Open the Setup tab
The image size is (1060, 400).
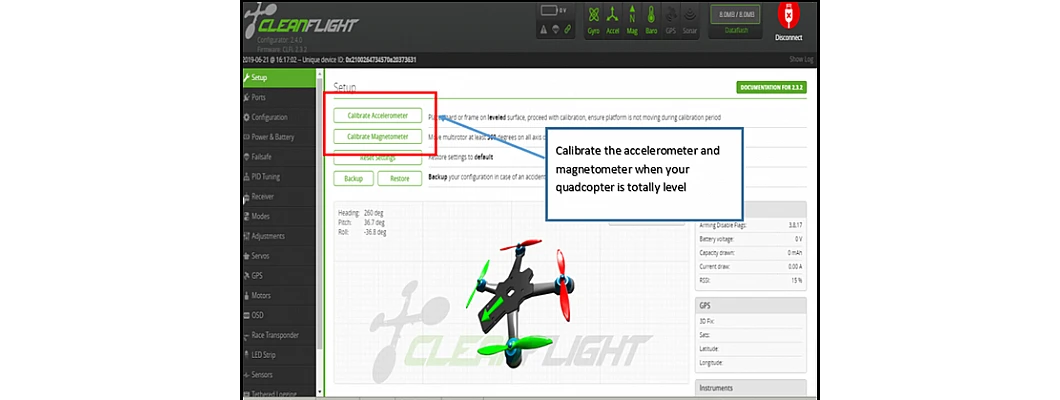[x=279, y=78]
